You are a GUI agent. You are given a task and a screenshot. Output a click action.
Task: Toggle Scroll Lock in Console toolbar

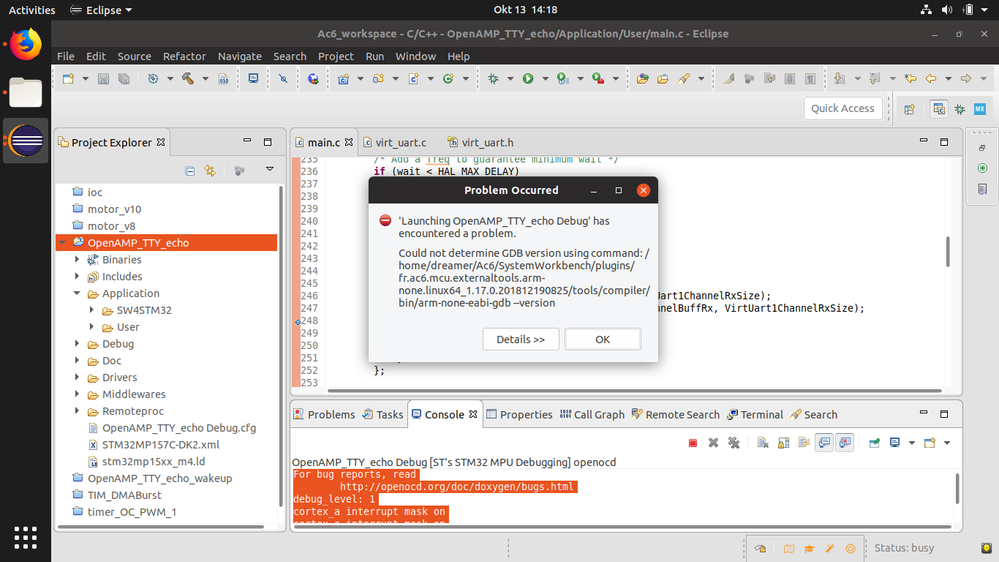[783, 443]
